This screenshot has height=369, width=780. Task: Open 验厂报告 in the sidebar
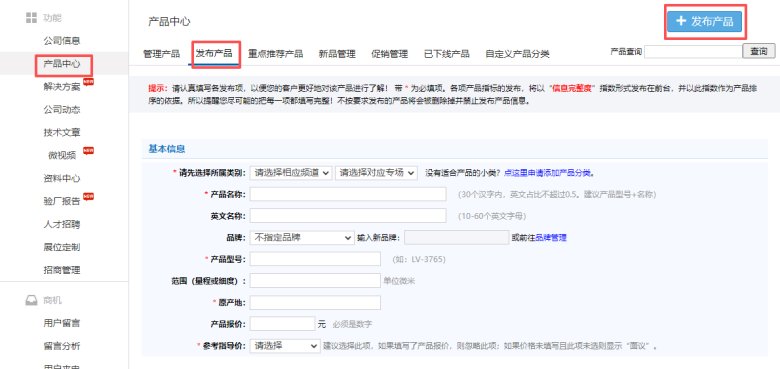pos(62,201)
